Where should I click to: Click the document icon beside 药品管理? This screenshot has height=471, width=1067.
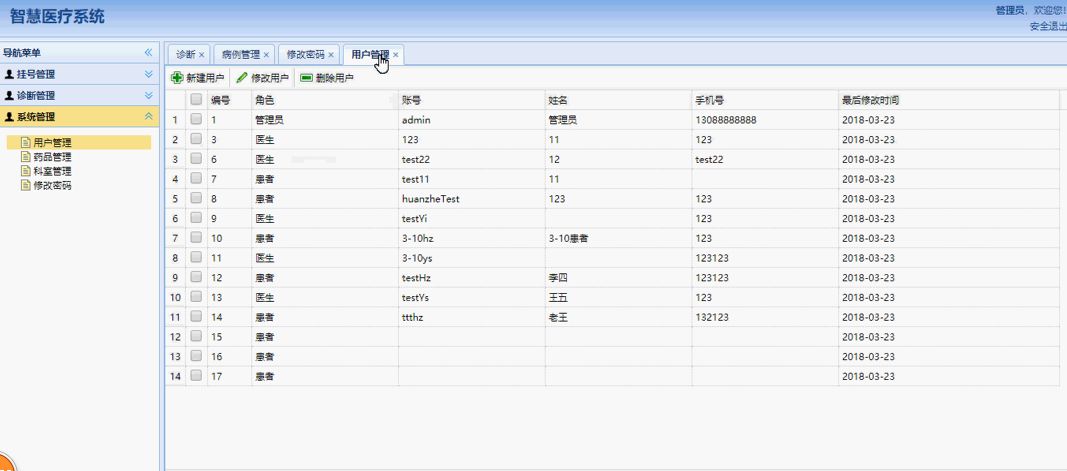click(x=26, y=157)
